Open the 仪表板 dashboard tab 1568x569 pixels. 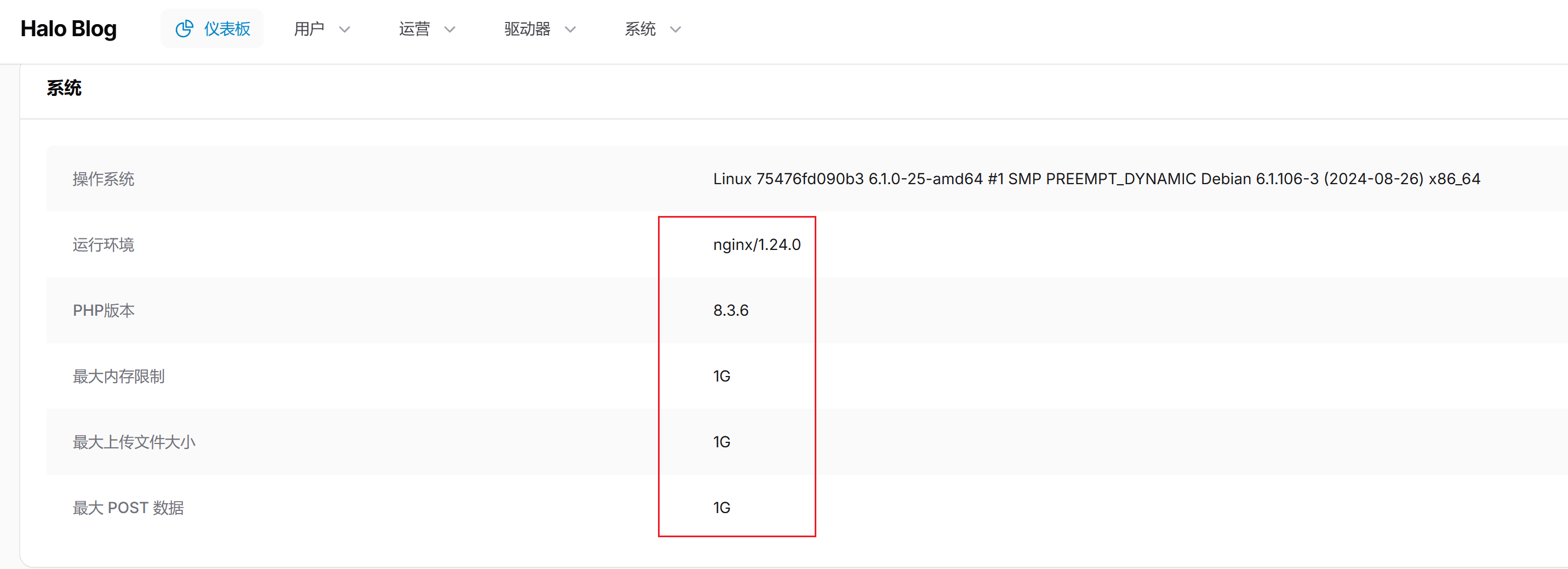212,29
